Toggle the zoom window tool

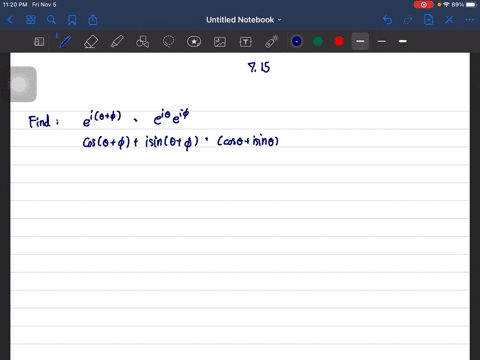[x=39, y=42]
